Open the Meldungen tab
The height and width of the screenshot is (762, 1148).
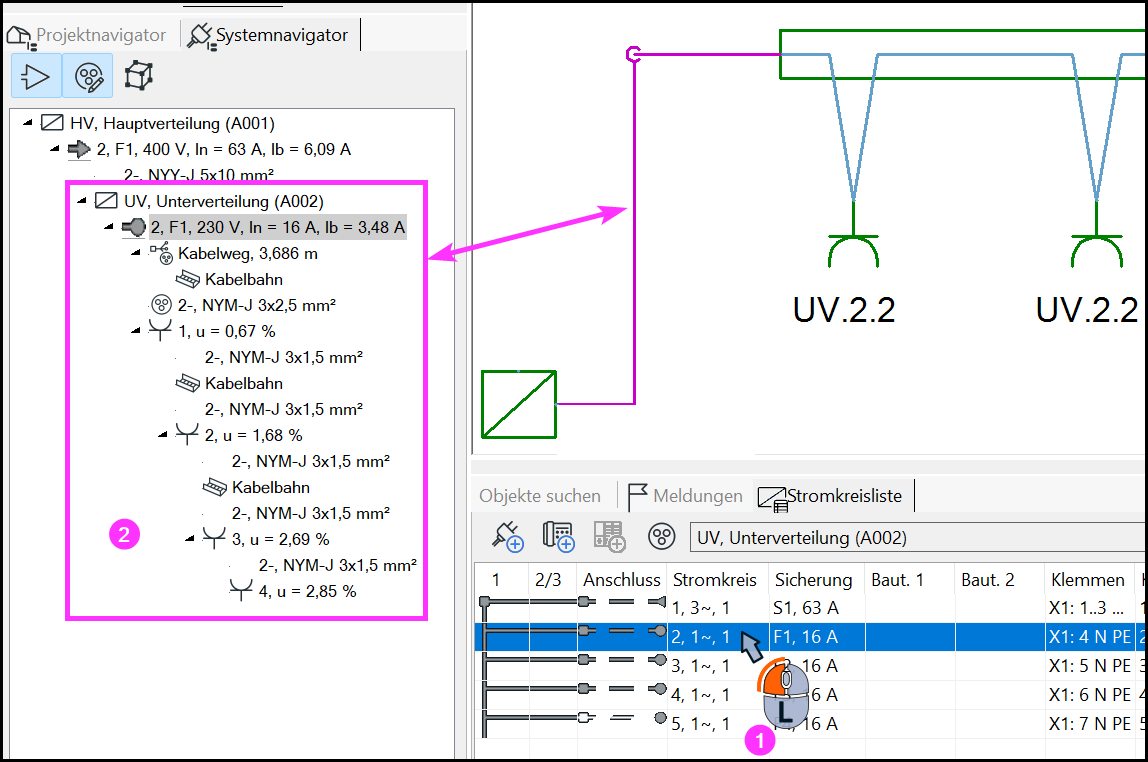coord(684,496)
